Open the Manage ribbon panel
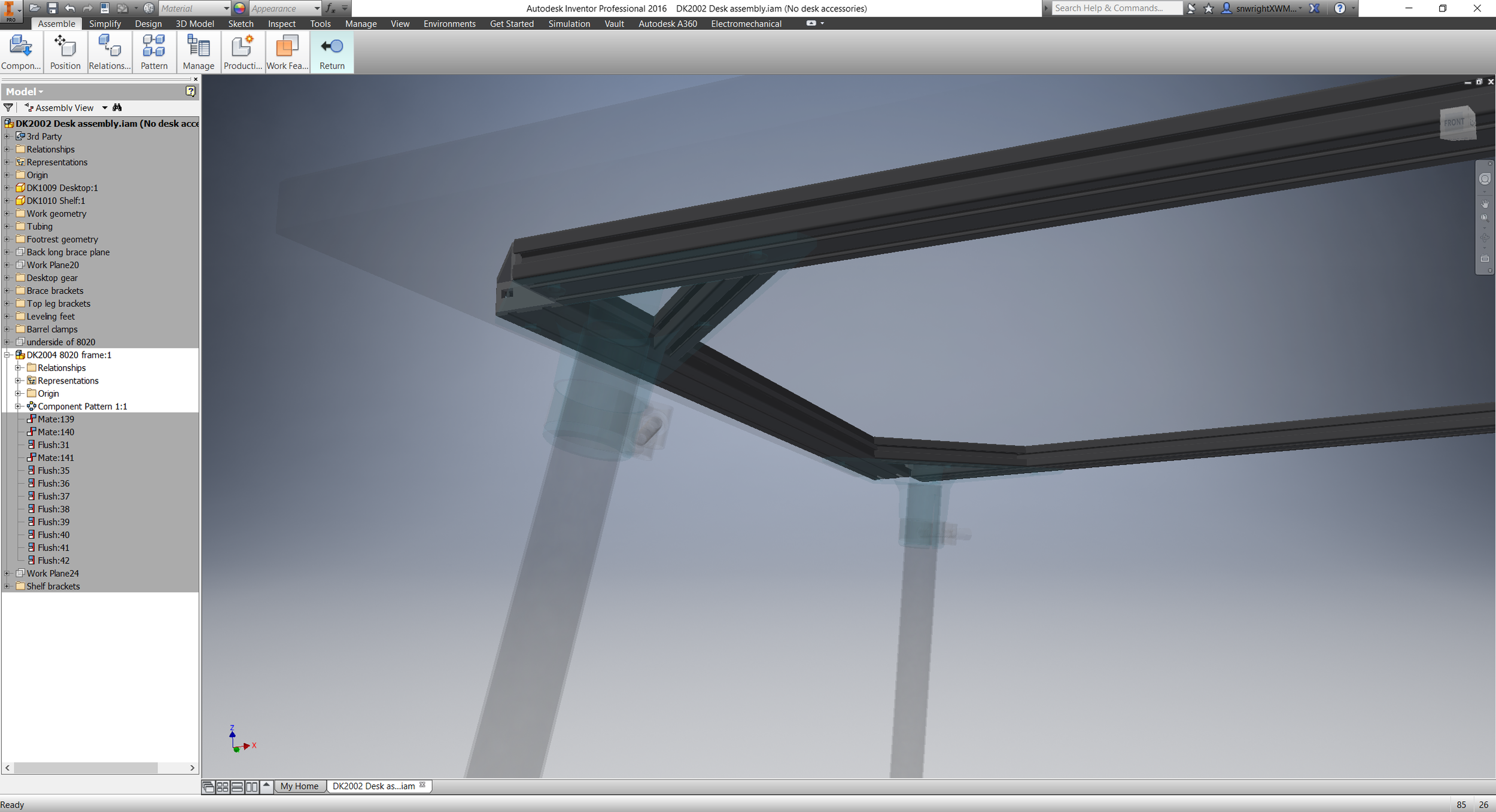The image size is (1496, 812). (x=198, y=52)
